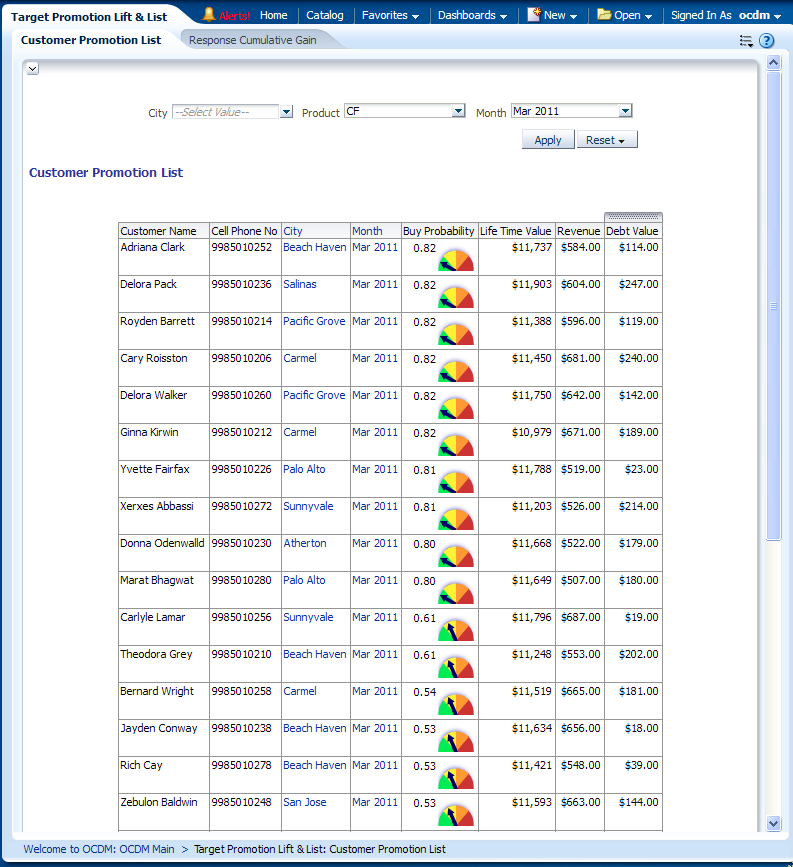Click the vertical scrollbar down arrow
Image resolution: width=793 pixels, height=867 pixels.
click(x=773, y=822)
